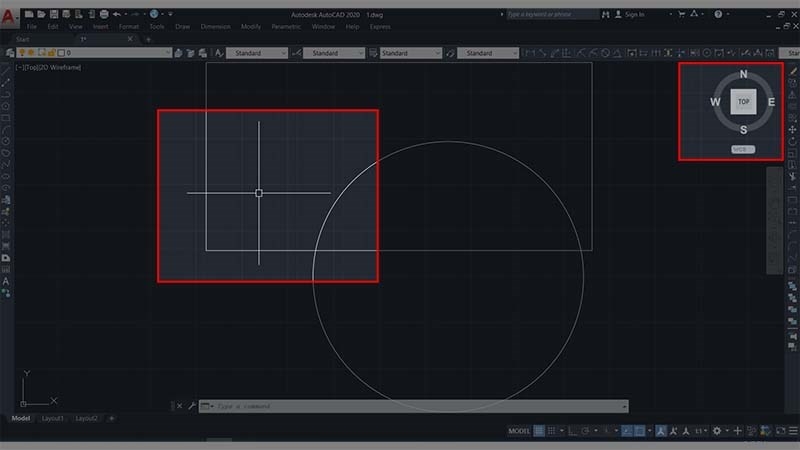Click the N compass direction on ViewCube
Screen dimensions: 800x450
point(743,74)
